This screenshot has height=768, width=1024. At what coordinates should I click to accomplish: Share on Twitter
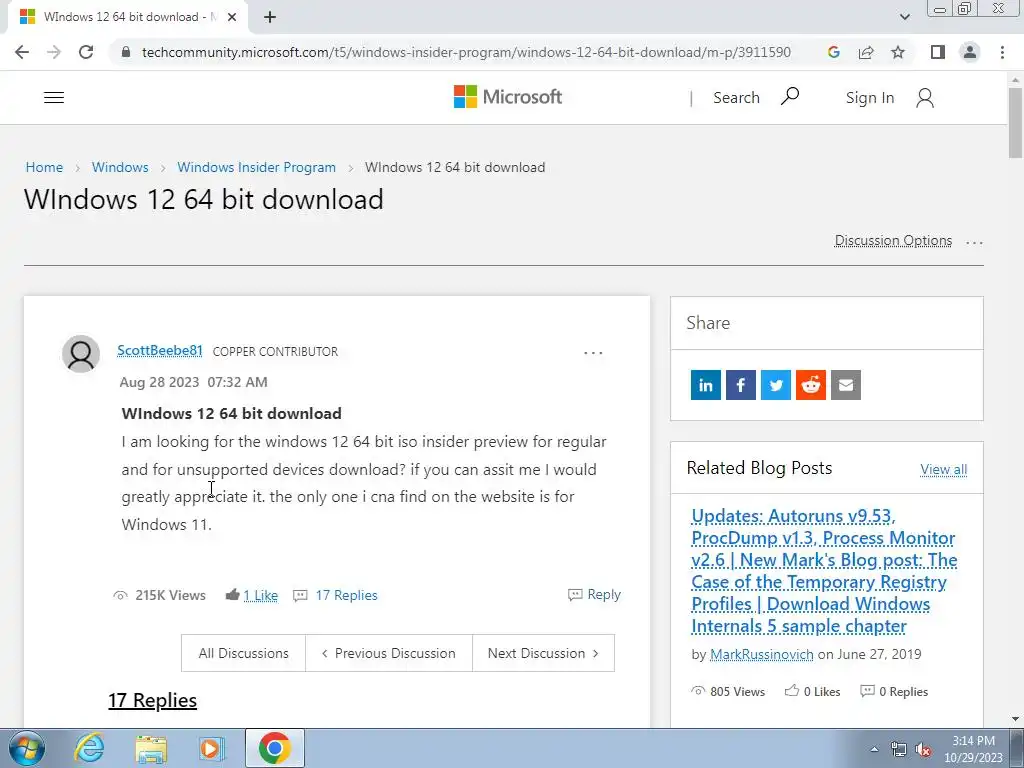point(776,385)
